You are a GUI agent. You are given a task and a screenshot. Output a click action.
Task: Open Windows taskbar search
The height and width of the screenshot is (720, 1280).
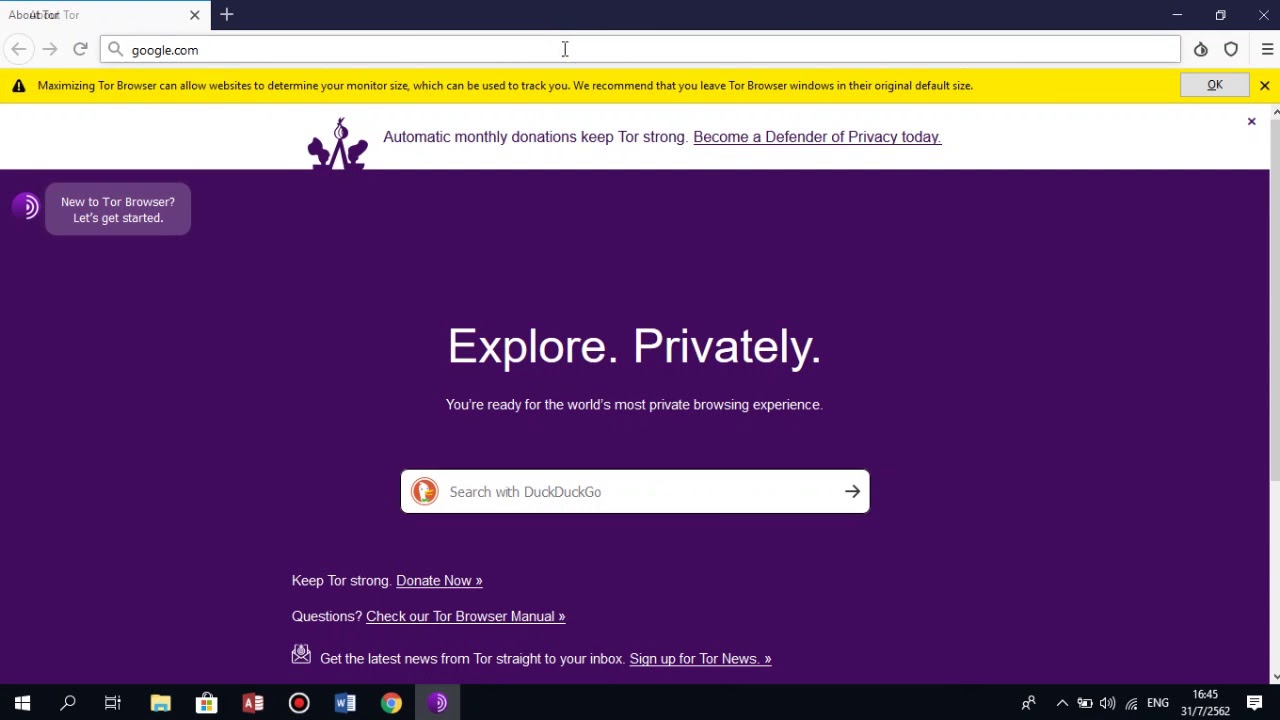pos(68,703)
